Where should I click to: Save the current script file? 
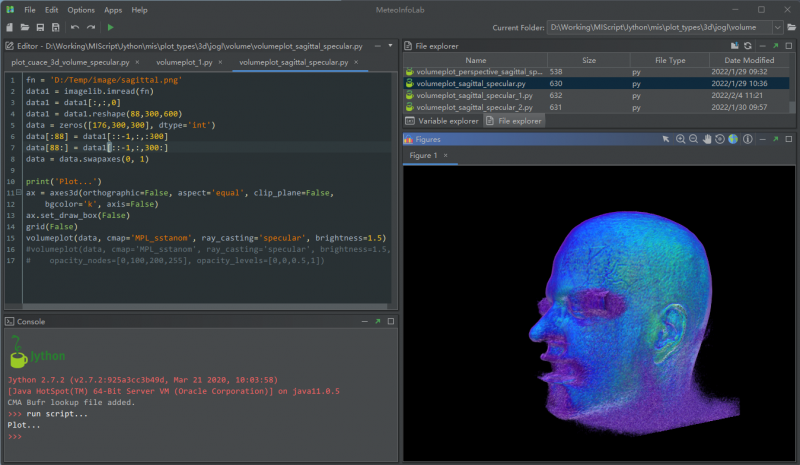point(40,28)
